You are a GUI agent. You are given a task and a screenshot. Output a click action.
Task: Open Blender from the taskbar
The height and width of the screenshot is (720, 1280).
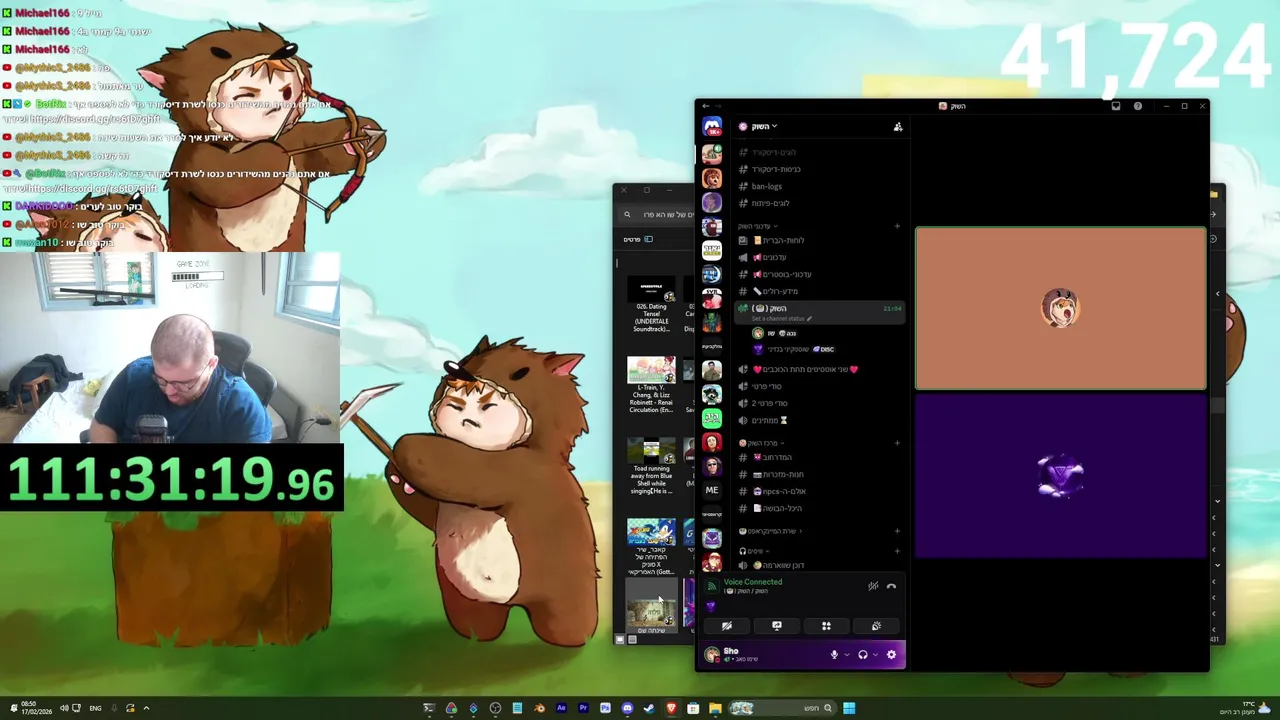click(539, 708)
